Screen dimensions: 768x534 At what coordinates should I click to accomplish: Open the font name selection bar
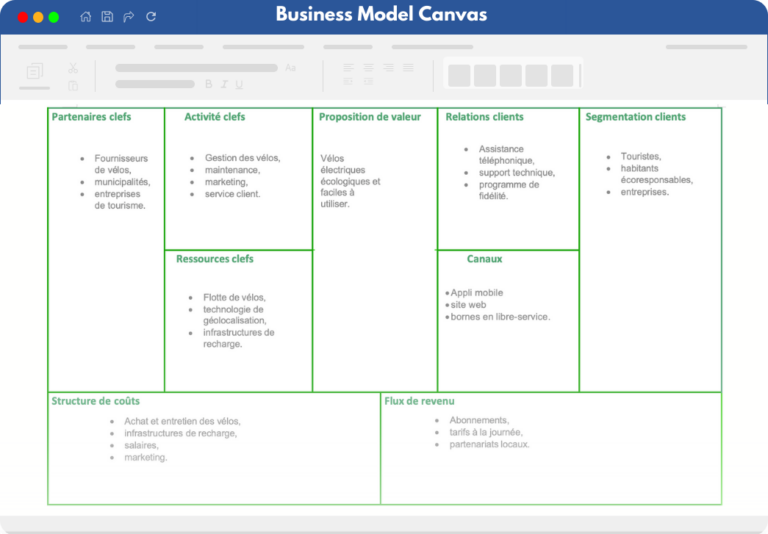coord(196,68)
